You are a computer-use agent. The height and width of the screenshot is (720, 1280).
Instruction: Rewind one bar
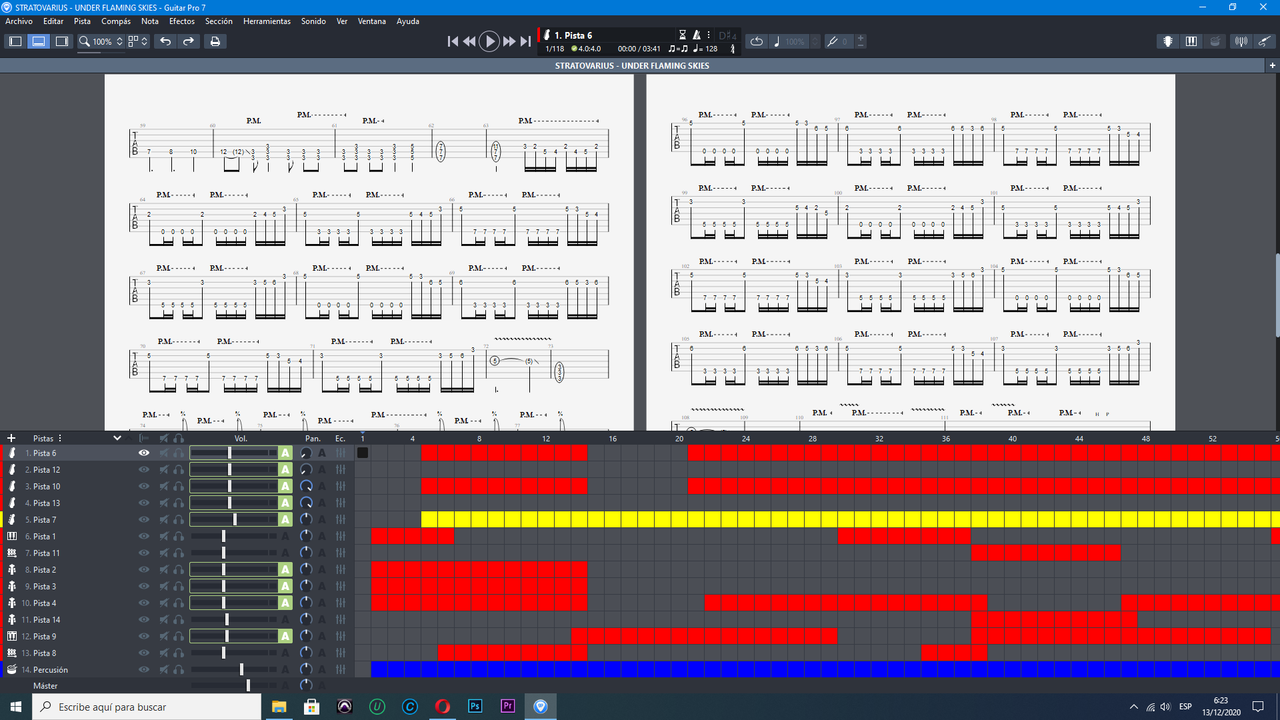pos(470,41)
